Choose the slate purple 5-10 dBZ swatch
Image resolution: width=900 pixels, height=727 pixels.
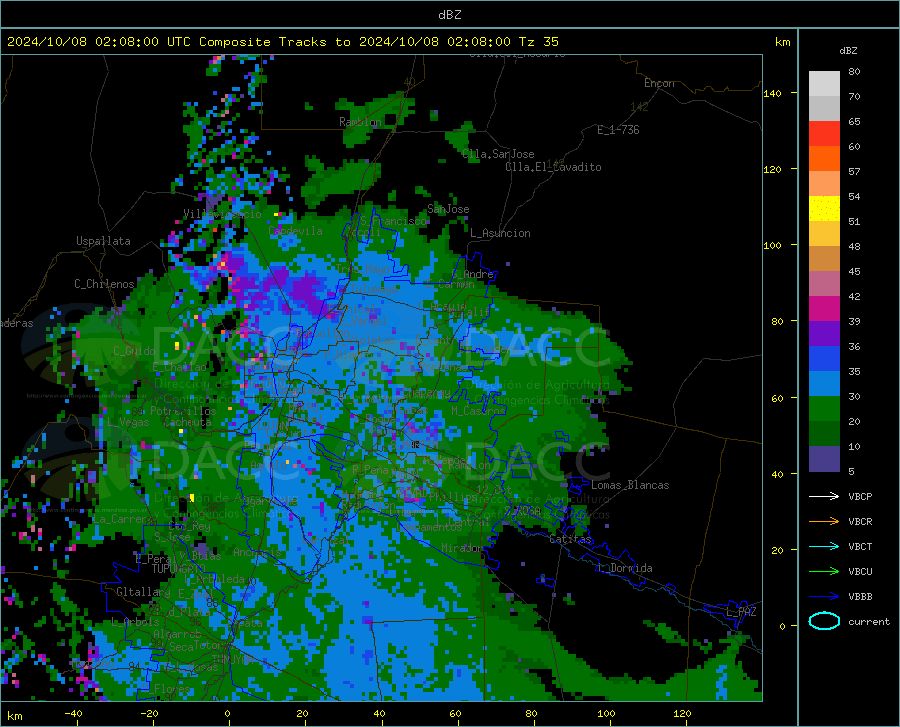coord(824,459)
